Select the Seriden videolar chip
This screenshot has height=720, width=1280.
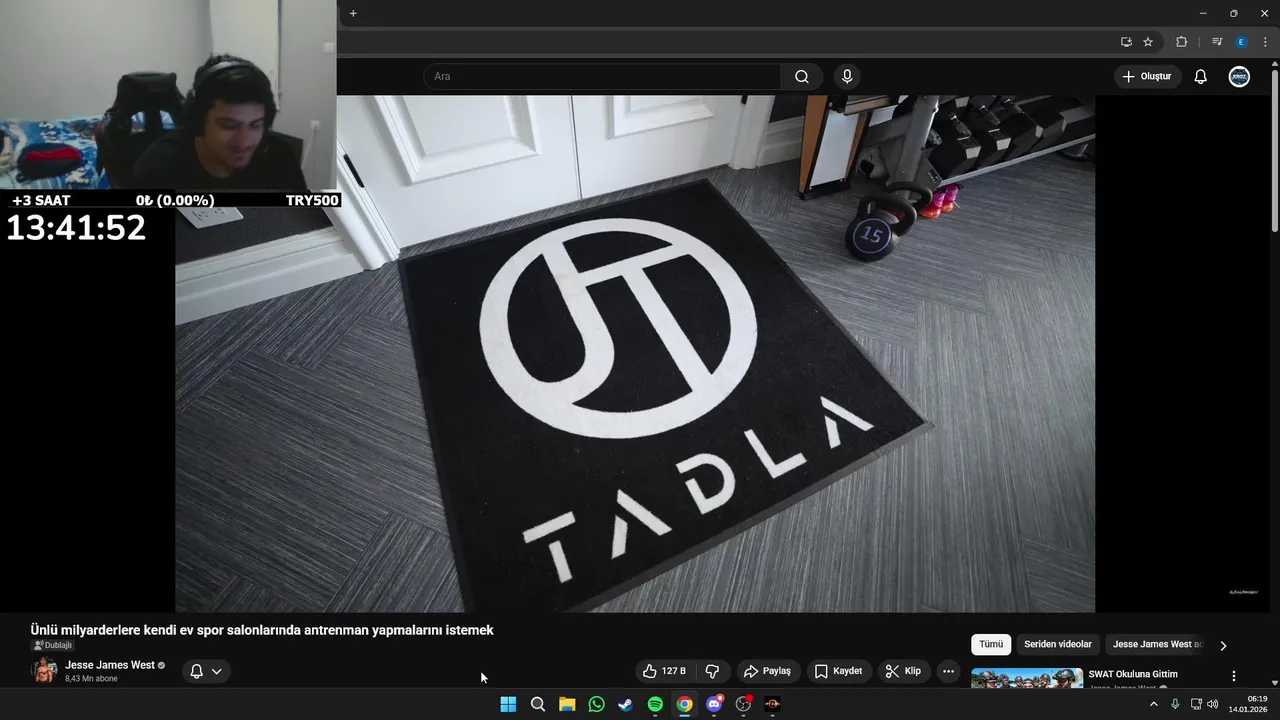(1058, 645)
